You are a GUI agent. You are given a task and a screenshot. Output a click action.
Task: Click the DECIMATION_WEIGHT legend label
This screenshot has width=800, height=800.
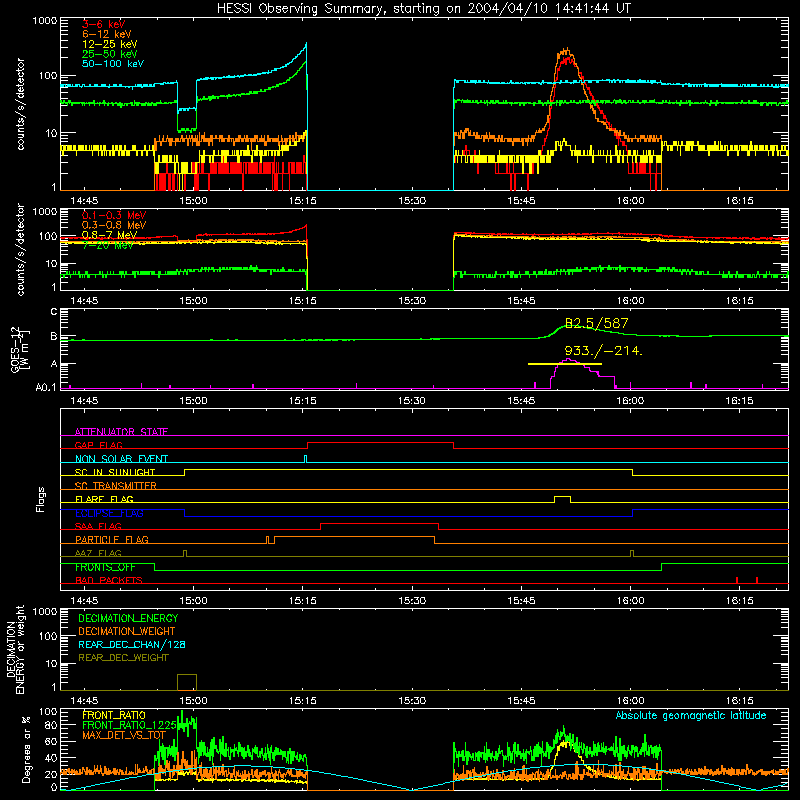pyautogui.click(x=127, y=631)
